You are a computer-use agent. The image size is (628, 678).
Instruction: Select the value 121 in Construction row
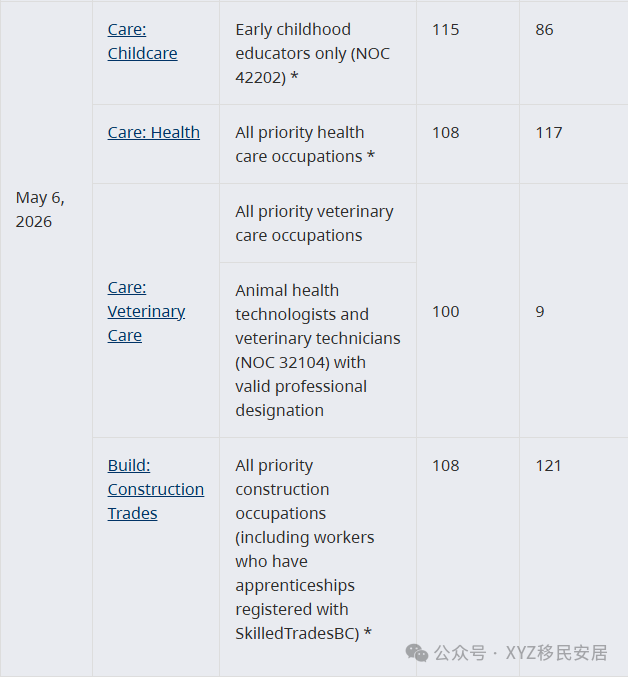tap(548, 466)
